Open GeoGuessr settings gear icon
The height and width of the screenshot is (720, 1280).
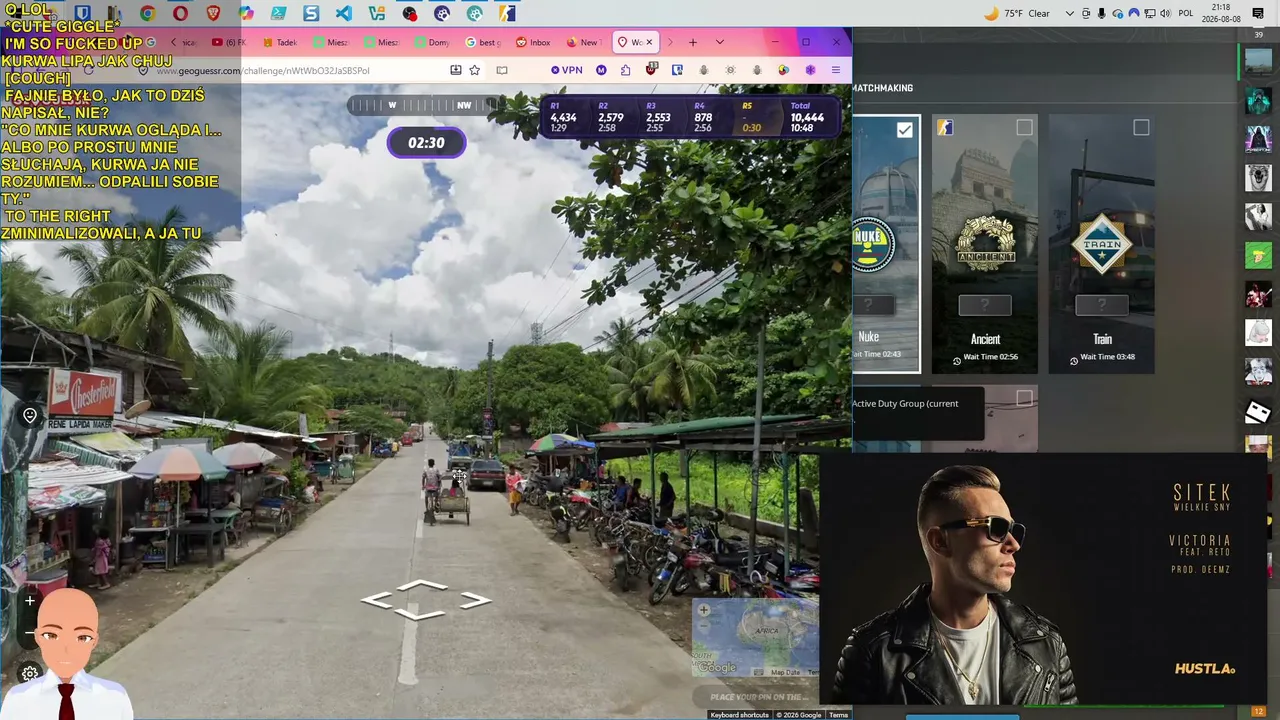tap(30, 673)
